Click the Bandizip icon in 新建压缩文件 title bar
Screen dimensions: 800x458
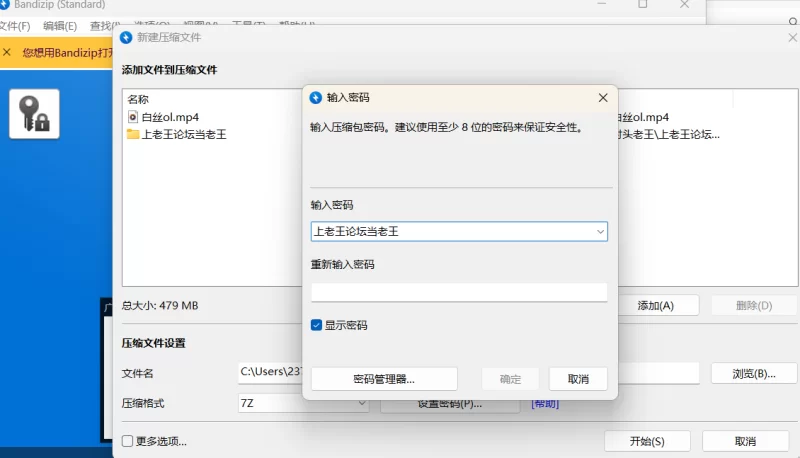[125, 38]
